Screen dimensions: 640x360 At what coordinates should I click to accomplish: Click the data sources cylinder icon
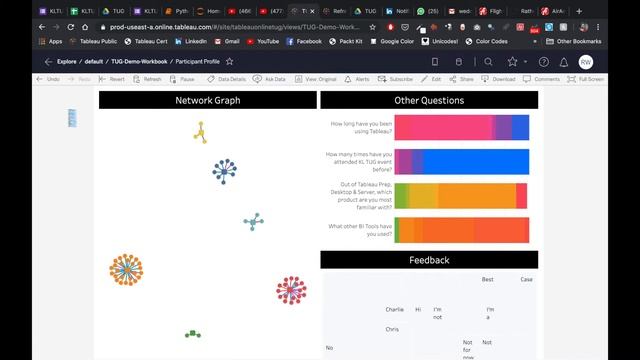coord(459,62)
